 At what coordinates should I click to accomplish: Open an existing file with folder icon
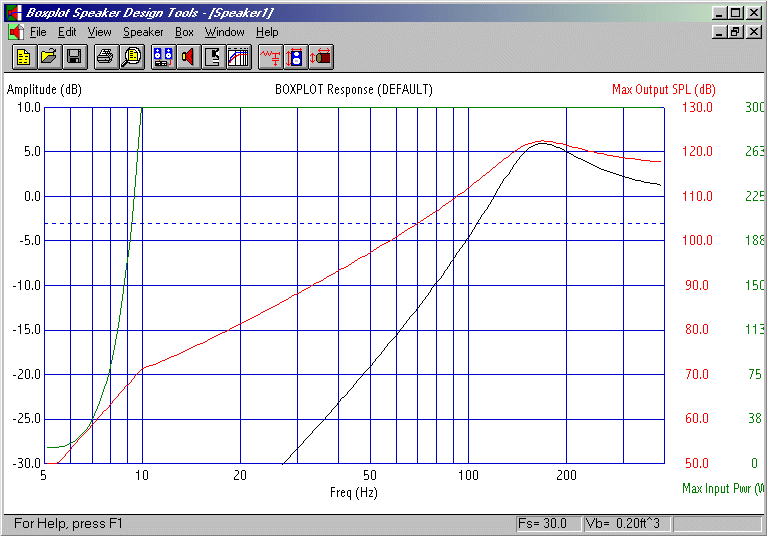pyautogui.click(x=49, y=57)
